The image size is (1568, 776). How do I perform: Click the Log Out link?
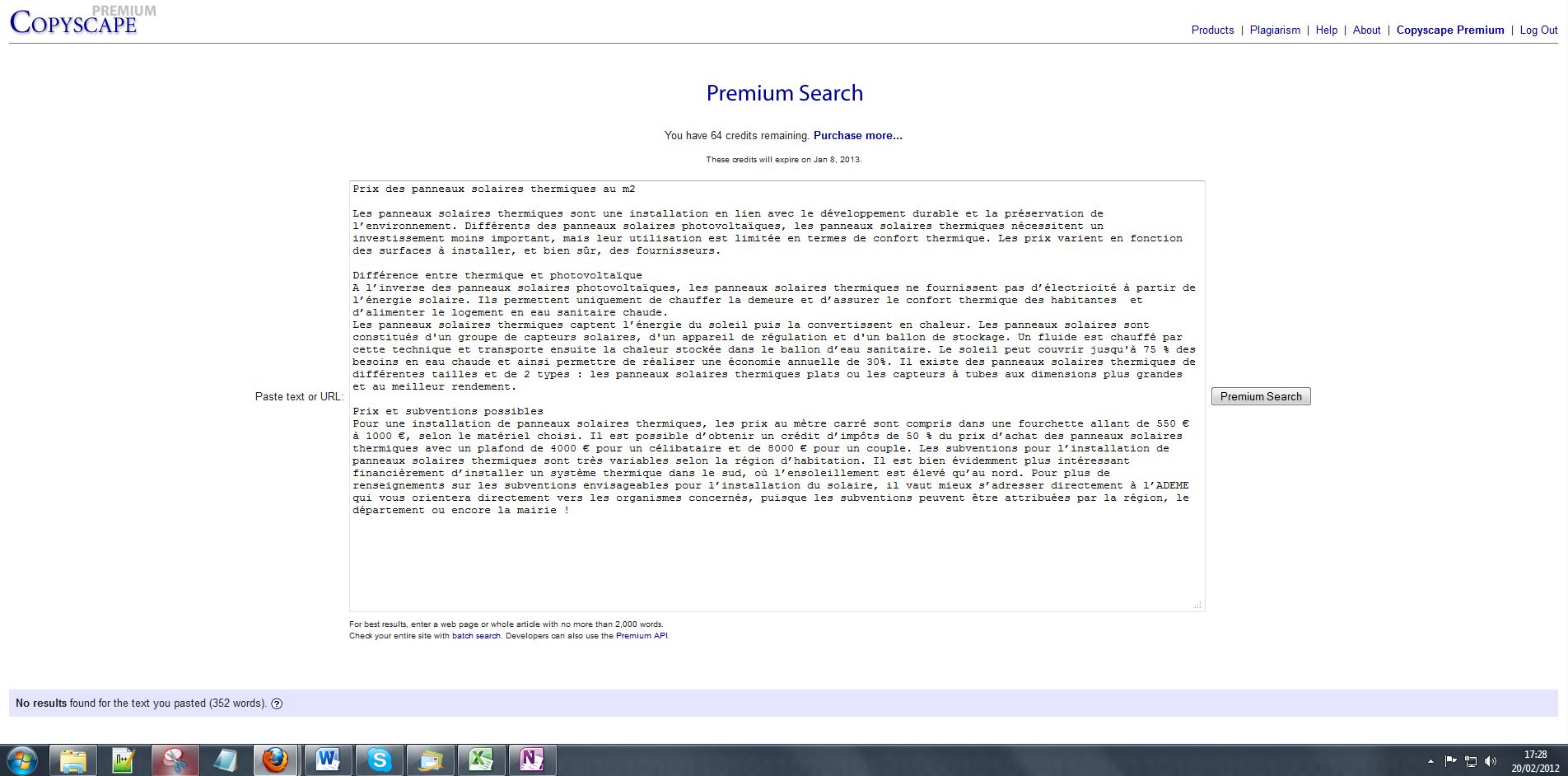(x=1538, y=30)
